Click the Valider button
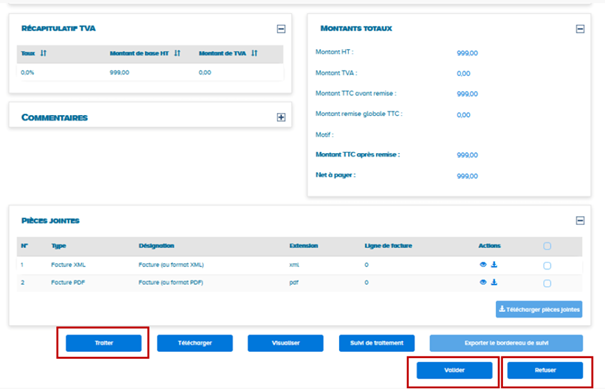This screenshot has height=389, width=605. (455, 370)
